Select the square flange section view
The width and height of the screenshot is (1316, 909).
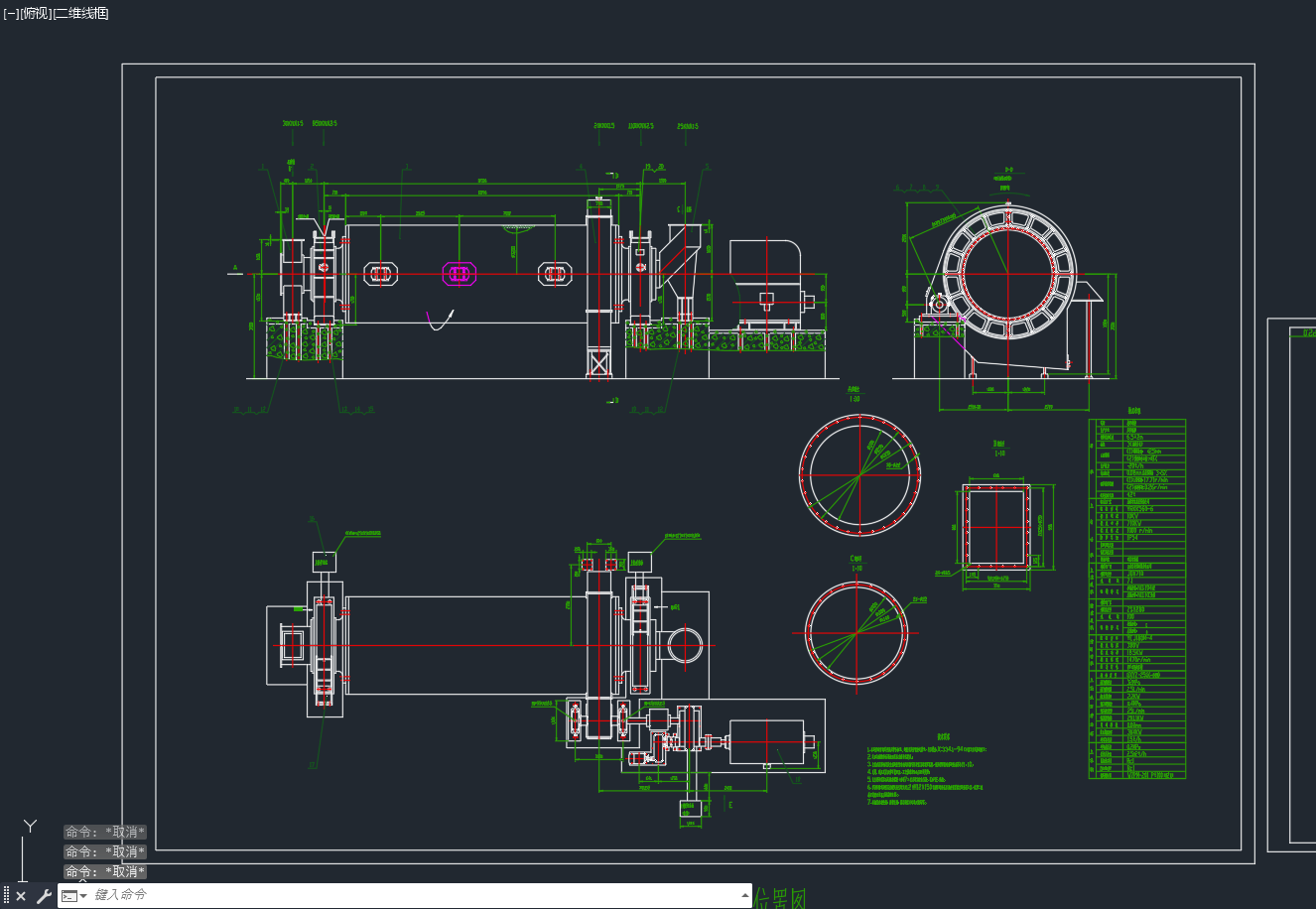(996, 527)
